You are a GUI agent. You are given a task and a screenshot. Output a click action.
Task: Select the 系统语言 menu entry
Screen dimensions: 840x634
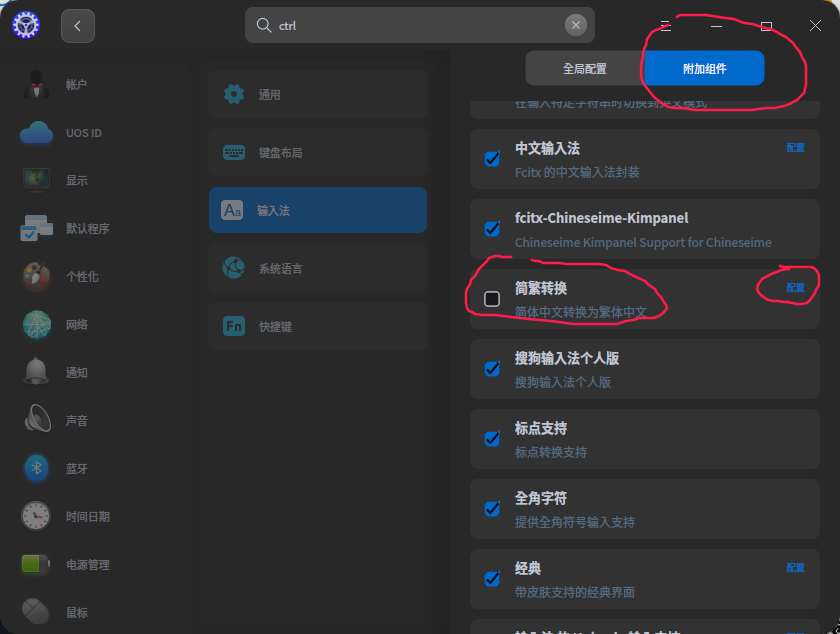318,268
